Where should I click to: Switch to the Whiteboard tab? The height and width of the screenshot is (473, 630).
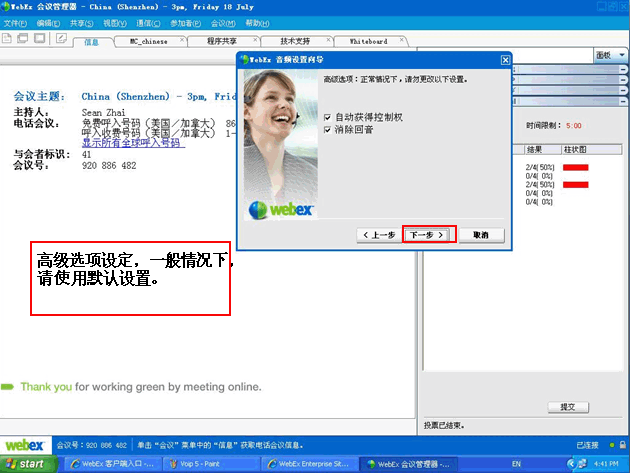[368, 41]
